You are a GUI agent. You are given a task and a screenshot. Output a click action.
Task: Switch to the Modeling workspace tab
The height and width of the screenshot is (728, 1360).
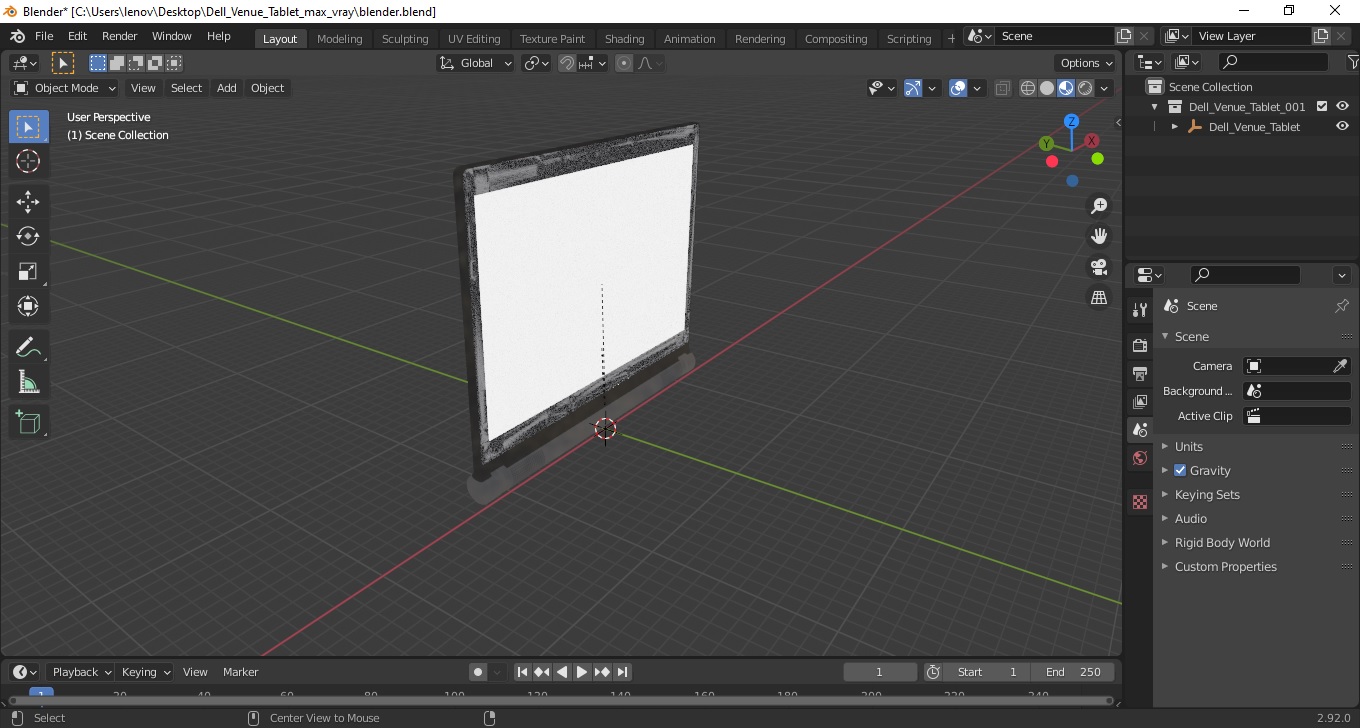(x=339, y=39)
